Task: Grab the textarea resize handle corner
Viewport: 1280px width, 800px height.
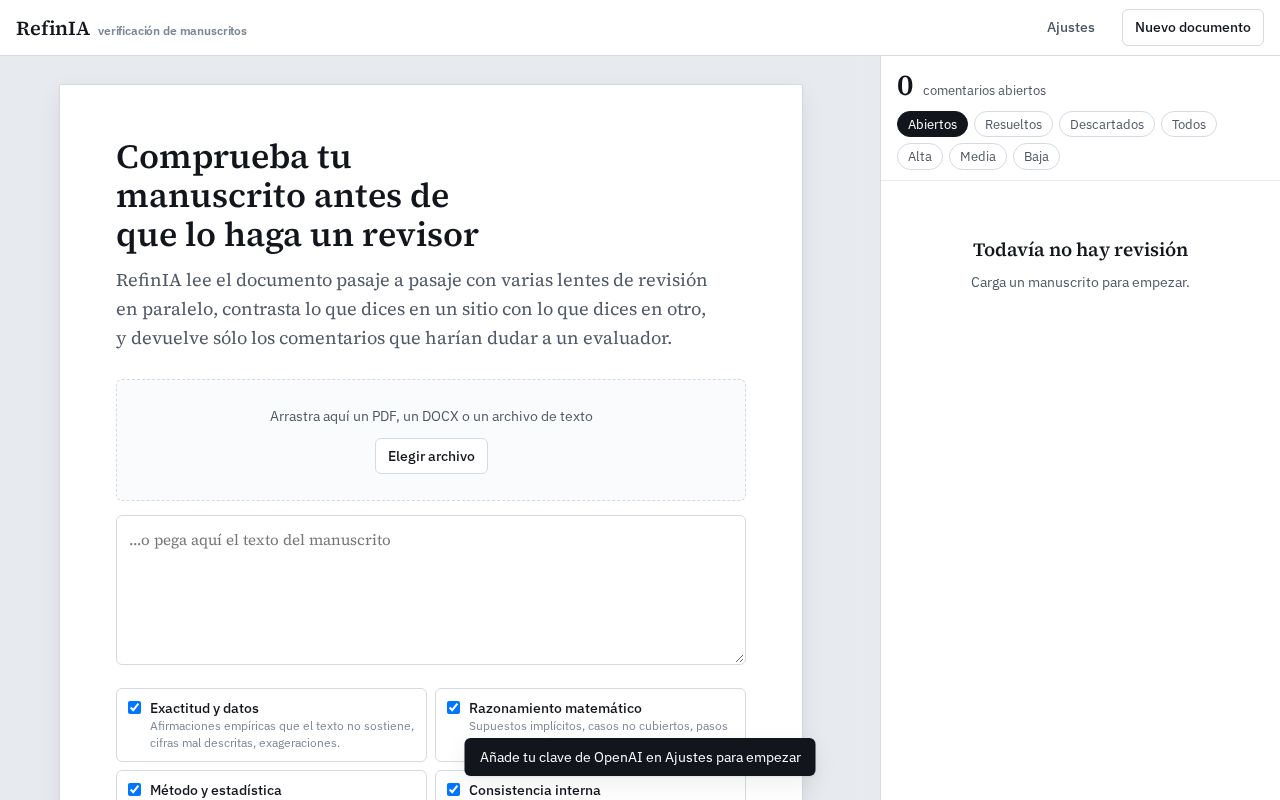Action: click(x=739, y=658)
